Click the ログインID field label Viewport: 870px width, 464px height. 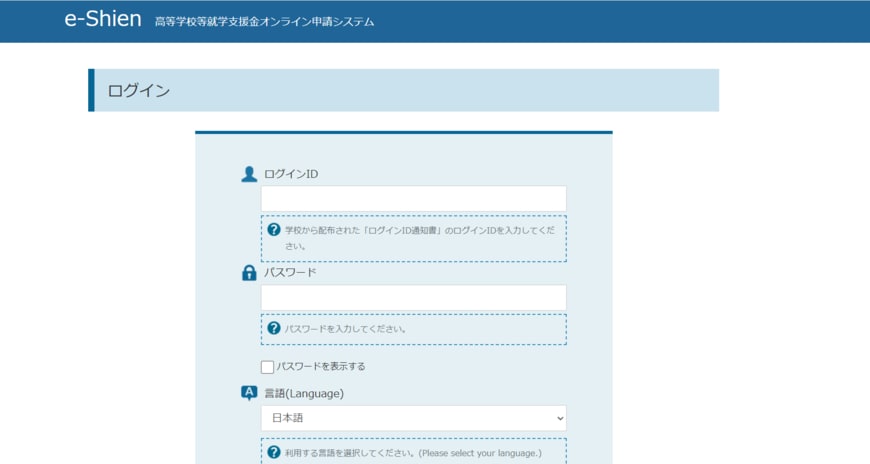(291, 174)
